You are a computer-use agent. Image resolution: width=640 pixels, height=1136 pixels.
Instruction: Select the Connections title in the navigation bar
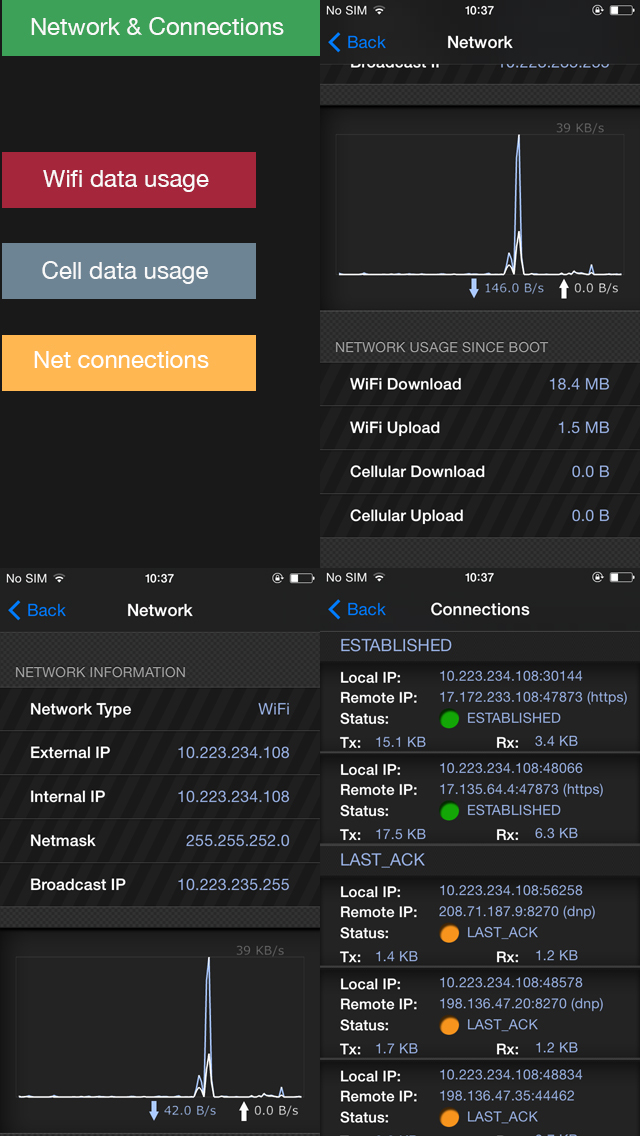(479, 610)
